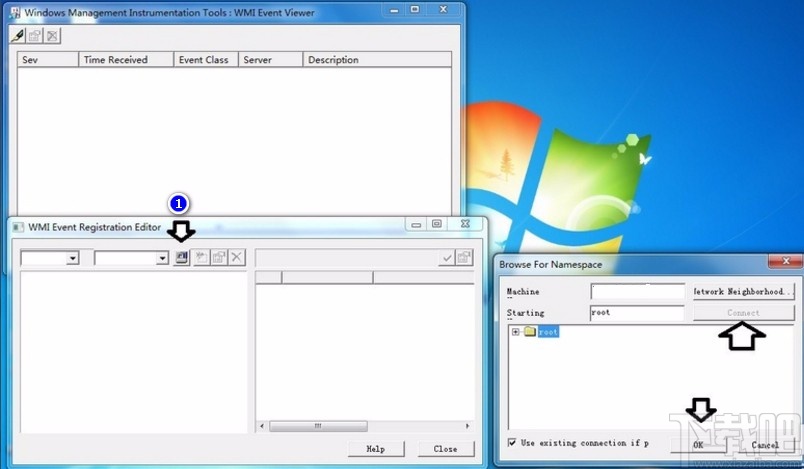804x469 pixels.
Task: Click the Connect button
Action: tap(744, 313)
